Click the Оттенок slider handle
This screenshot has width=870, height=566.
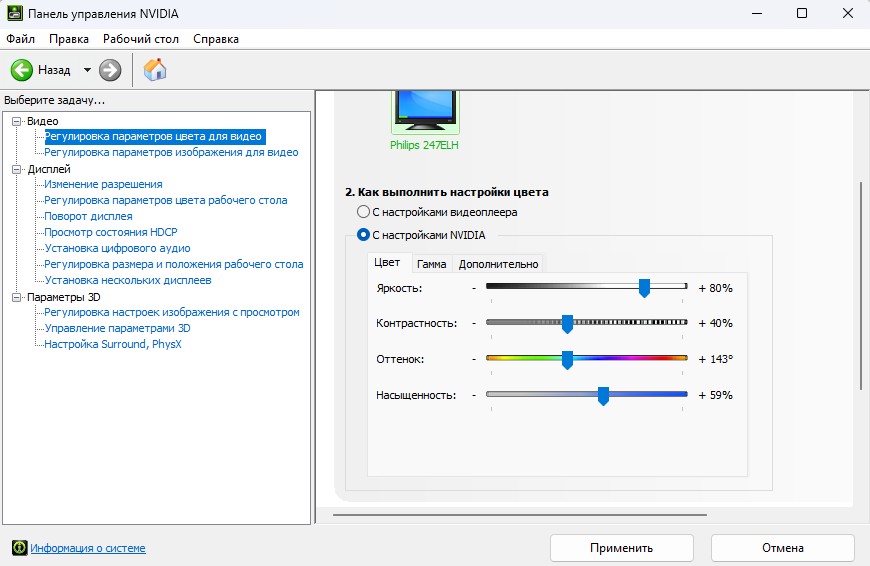click(x=567, y=360)
